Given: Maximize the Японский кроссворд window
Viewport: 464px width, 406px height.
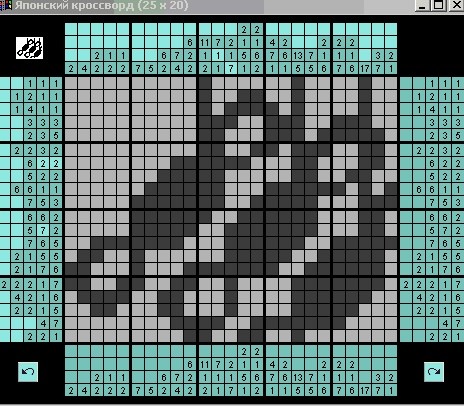Looking at the screenshot, I should pos(439,5).
